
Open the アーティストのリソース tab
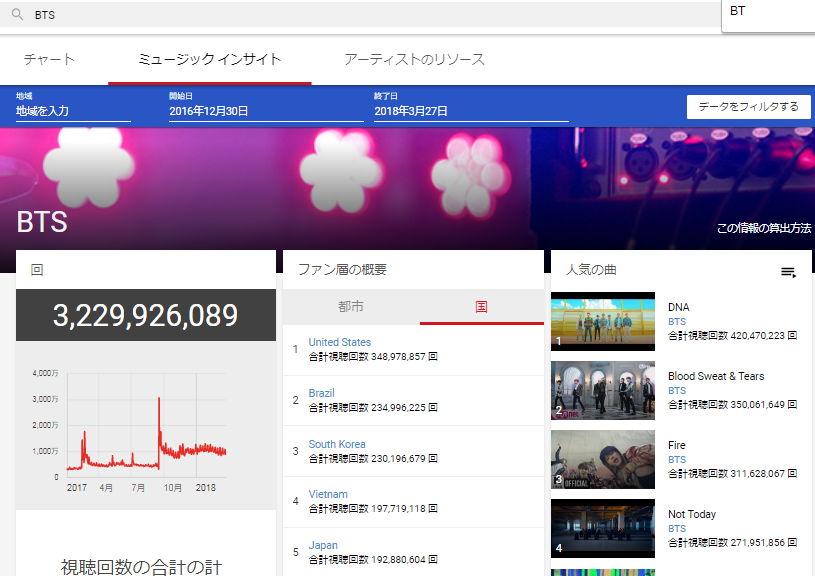[x=414, y=59]
